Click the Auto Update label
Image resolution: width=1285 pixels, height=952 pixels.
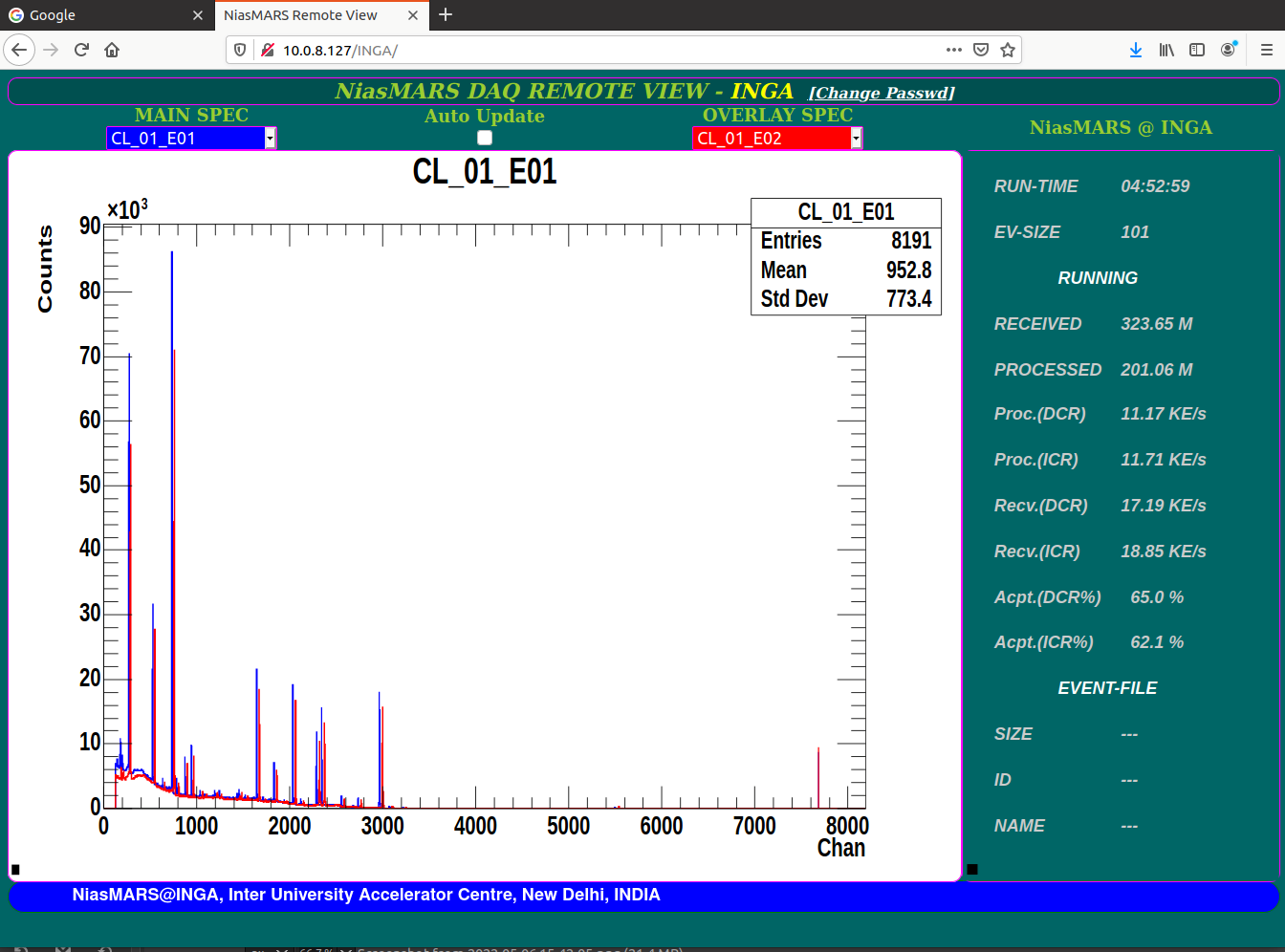[x=485, y=116]
